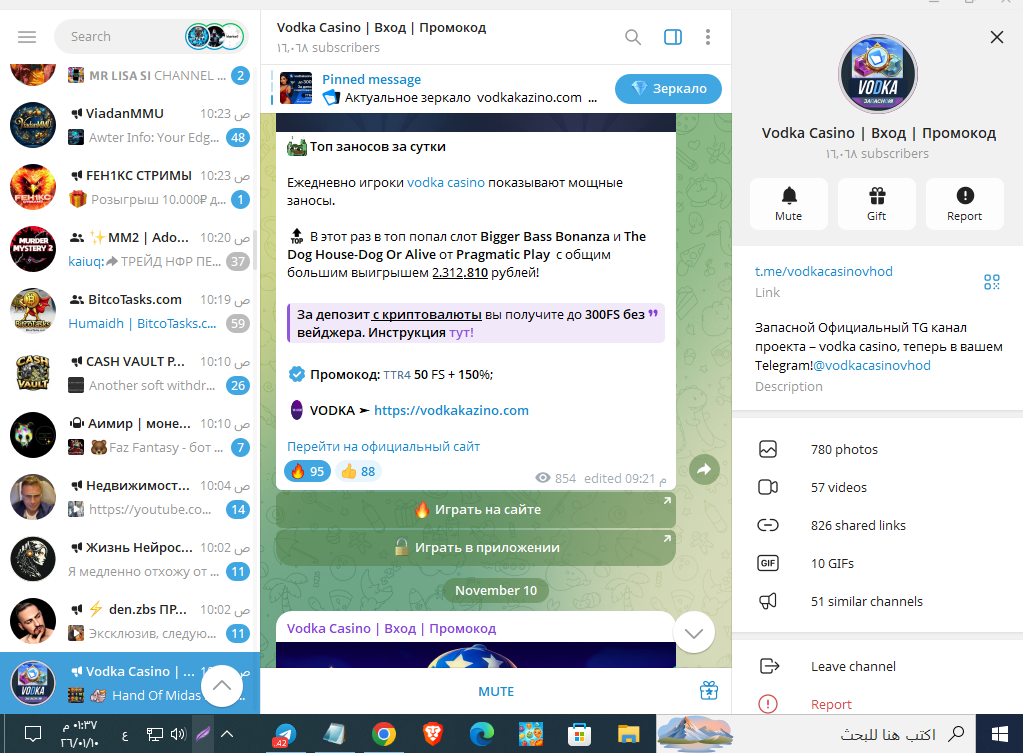1023x753 pixels.
Task: Jump to the latest messages with the down chevron
Action: (694, 633)
